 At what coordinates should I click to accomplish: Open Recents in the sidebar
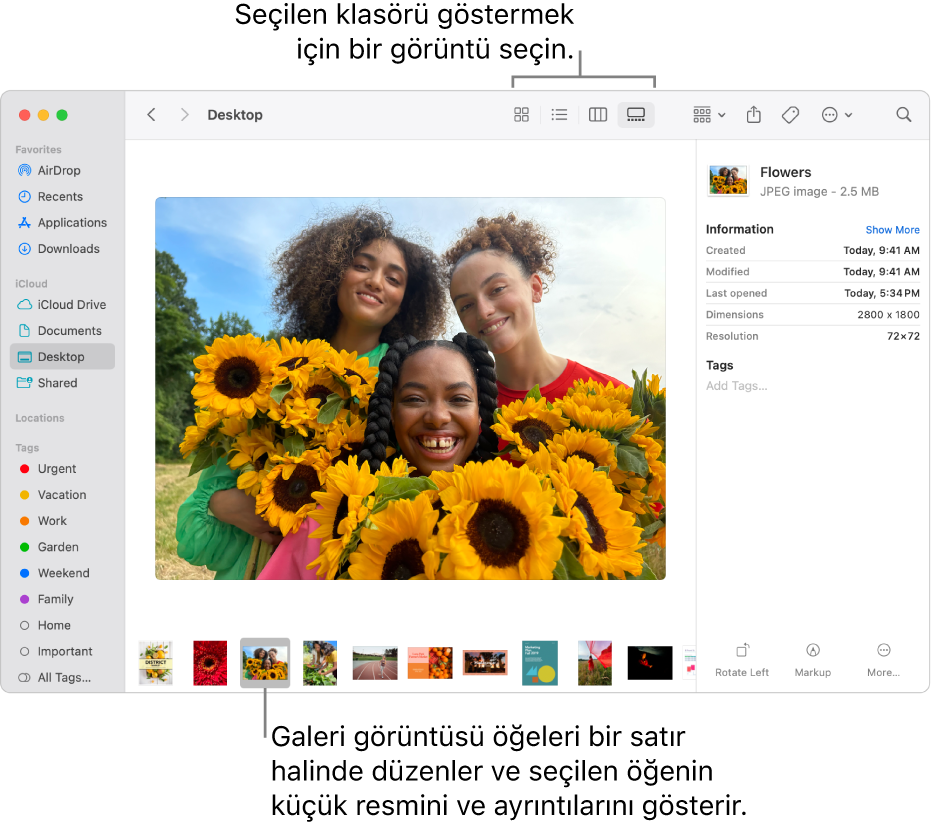click(x=62, y=197)
